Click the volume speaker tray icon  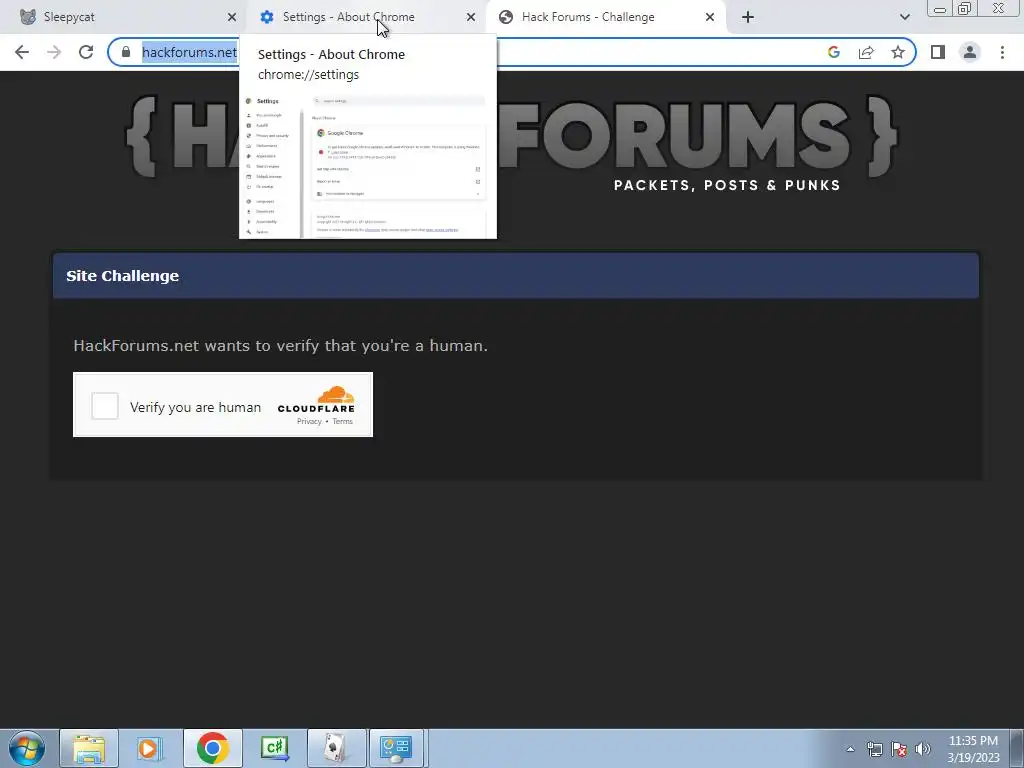pyautogui.click(x=923, y=749)
